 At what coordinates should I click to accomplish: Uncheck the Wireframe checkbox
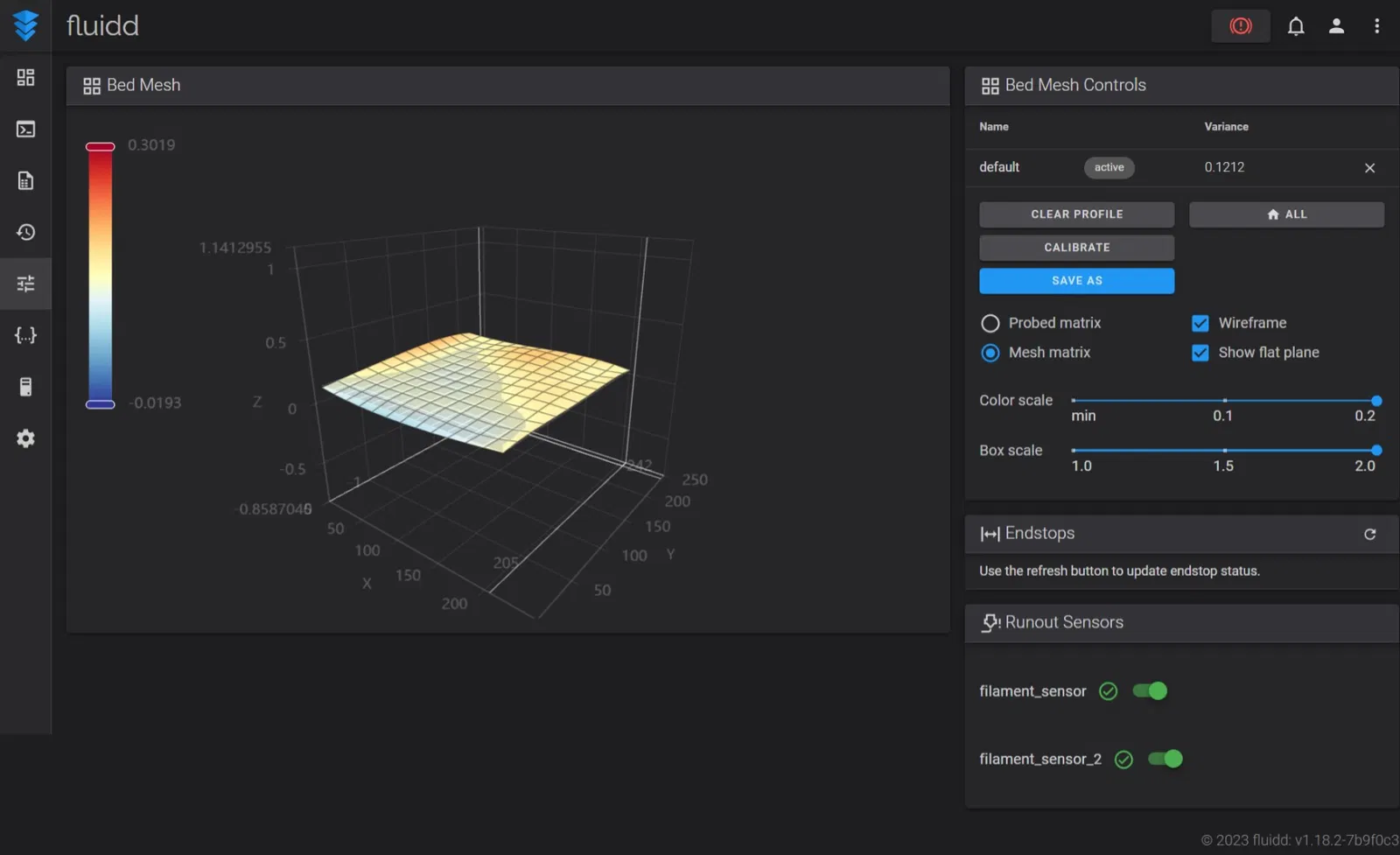pyautogui.click(x=1200, y=323)
